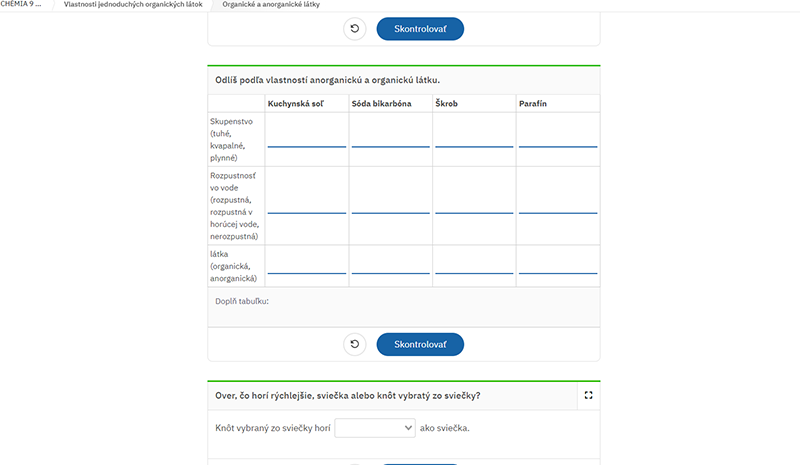This screenshot has width=800, height=465.
Task: Fill Skupenstvo field for Sóda bikarbóna
Action: pyautogui.click(x=390, y=140)
